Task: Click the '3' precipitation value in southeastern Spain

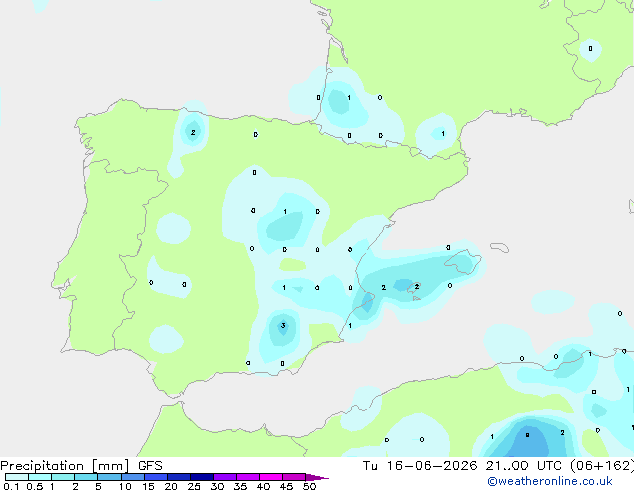Action: [283, 325]
